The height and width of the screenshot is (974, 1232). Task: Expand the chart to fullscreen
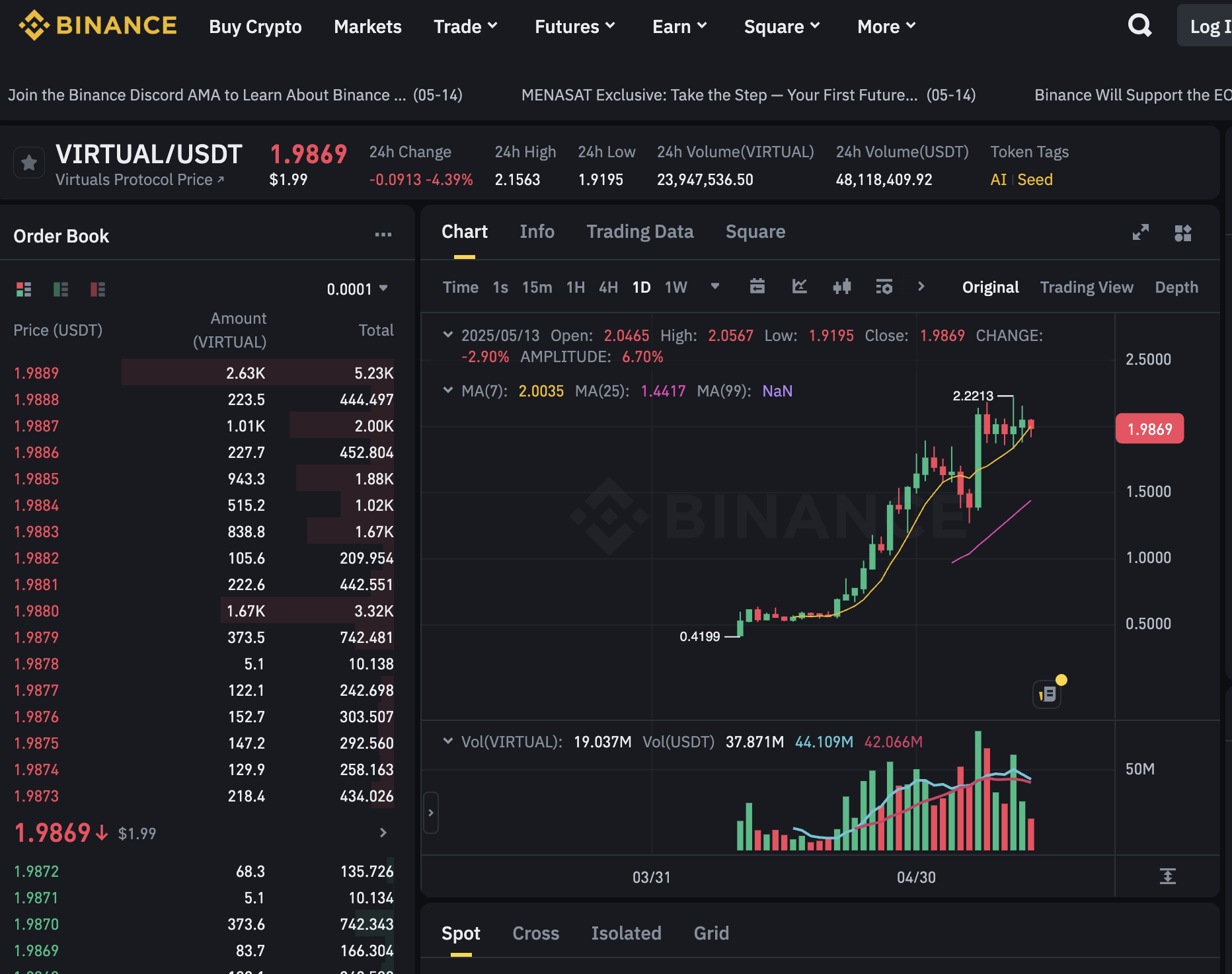[x=1141, y=232]
